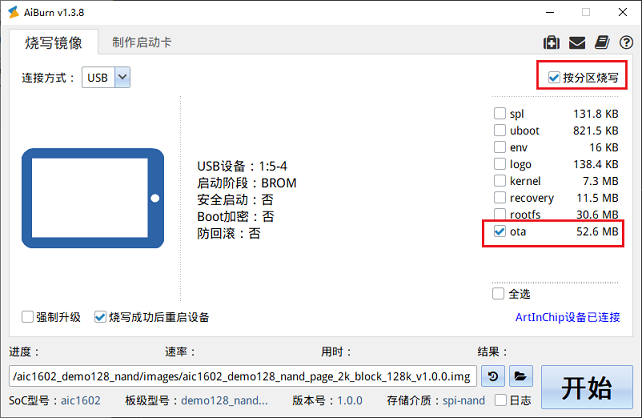
Task: Click the image file path field
Action: [x=240, y=376]
